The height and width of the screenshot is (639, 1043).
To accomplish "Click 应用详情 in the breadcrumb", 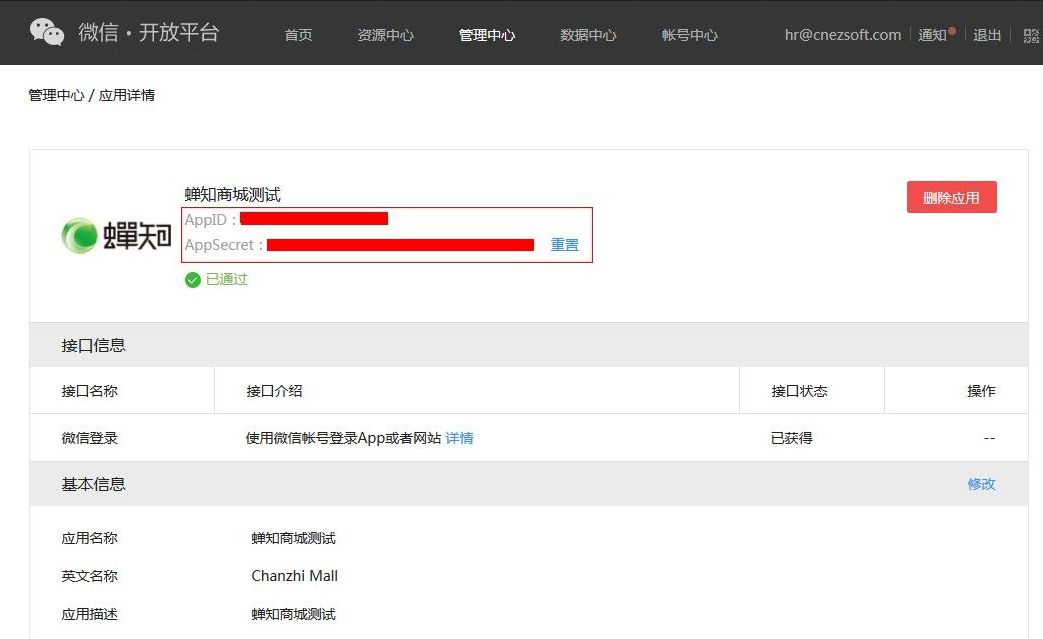I will click(x=127, y=95).
